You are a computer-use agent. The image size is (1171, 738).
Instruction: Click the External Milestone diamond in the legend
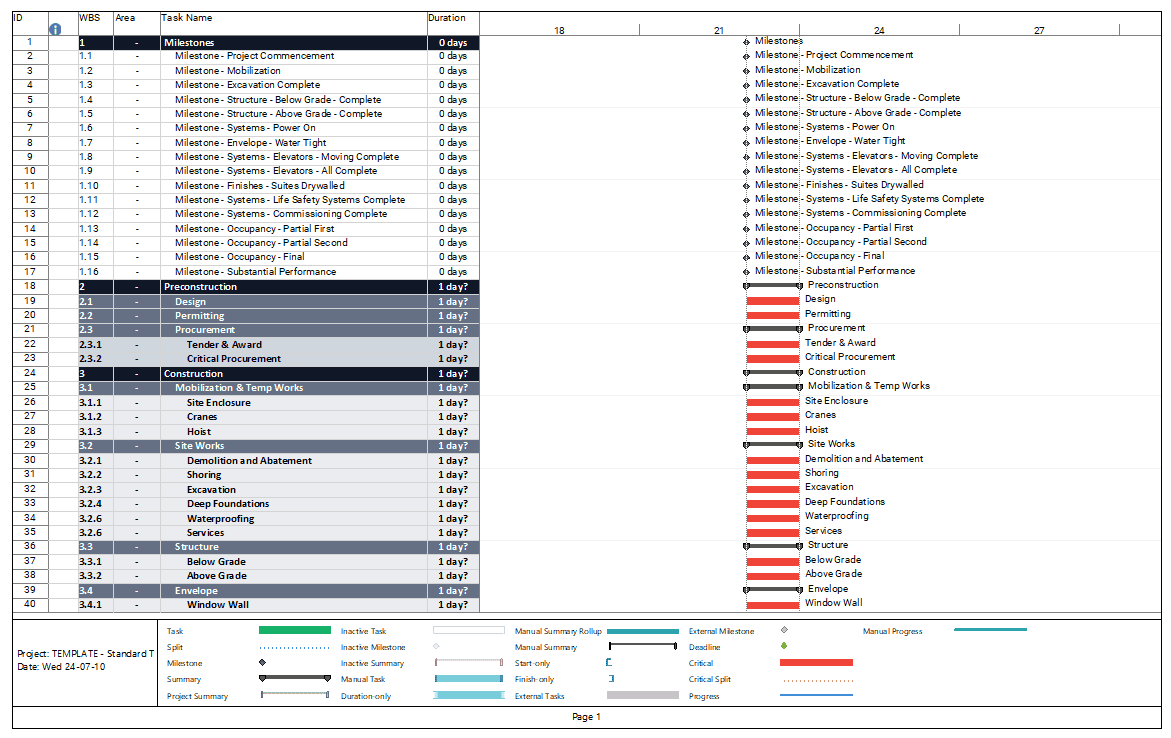click(x=783, y=631)
